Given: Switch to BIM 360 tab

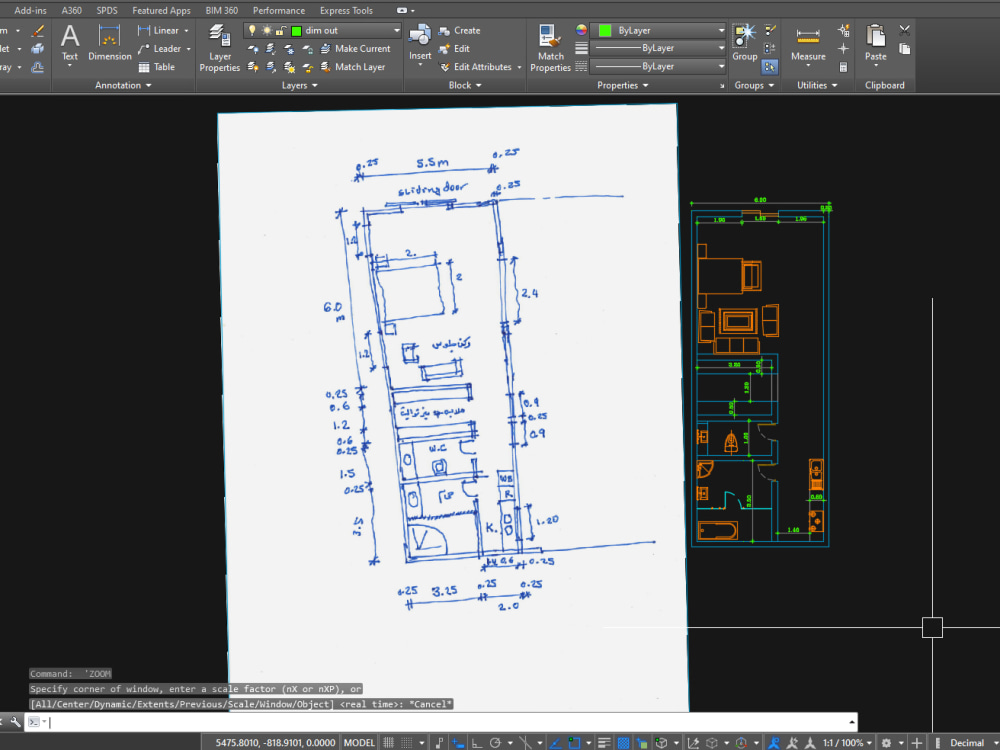Looking at the screenshot, I should point(221,10).
